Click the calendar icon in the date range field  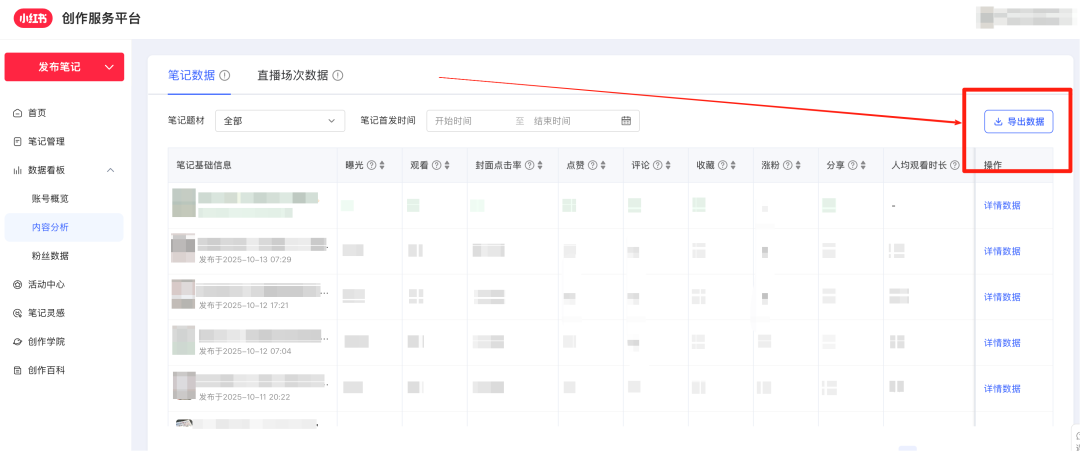pyautogui.click(x=626, y=121)
